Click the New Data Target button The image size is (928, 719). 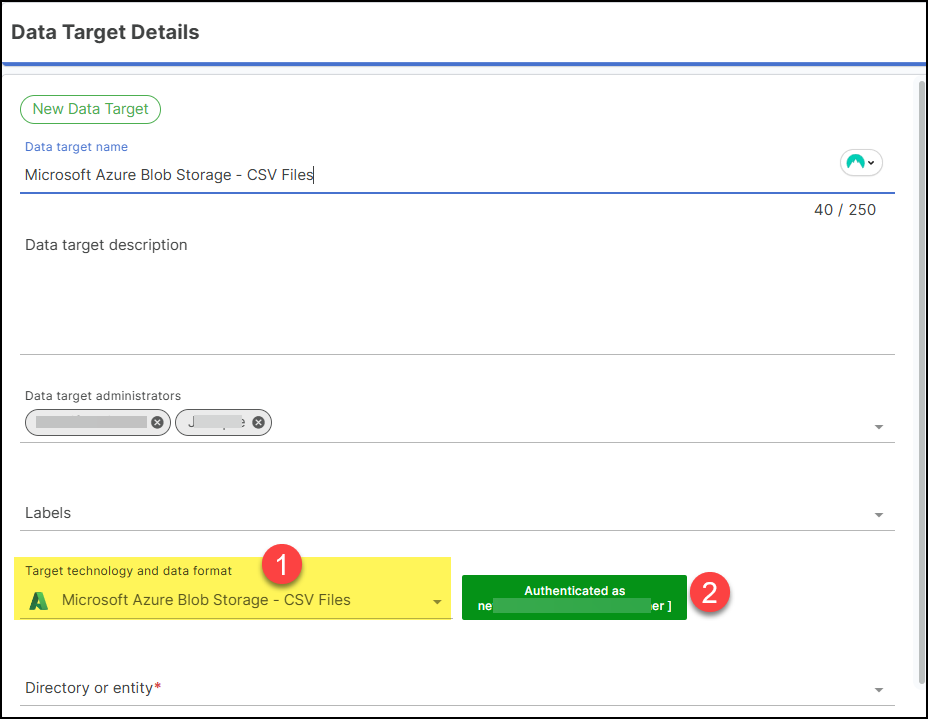91,109
